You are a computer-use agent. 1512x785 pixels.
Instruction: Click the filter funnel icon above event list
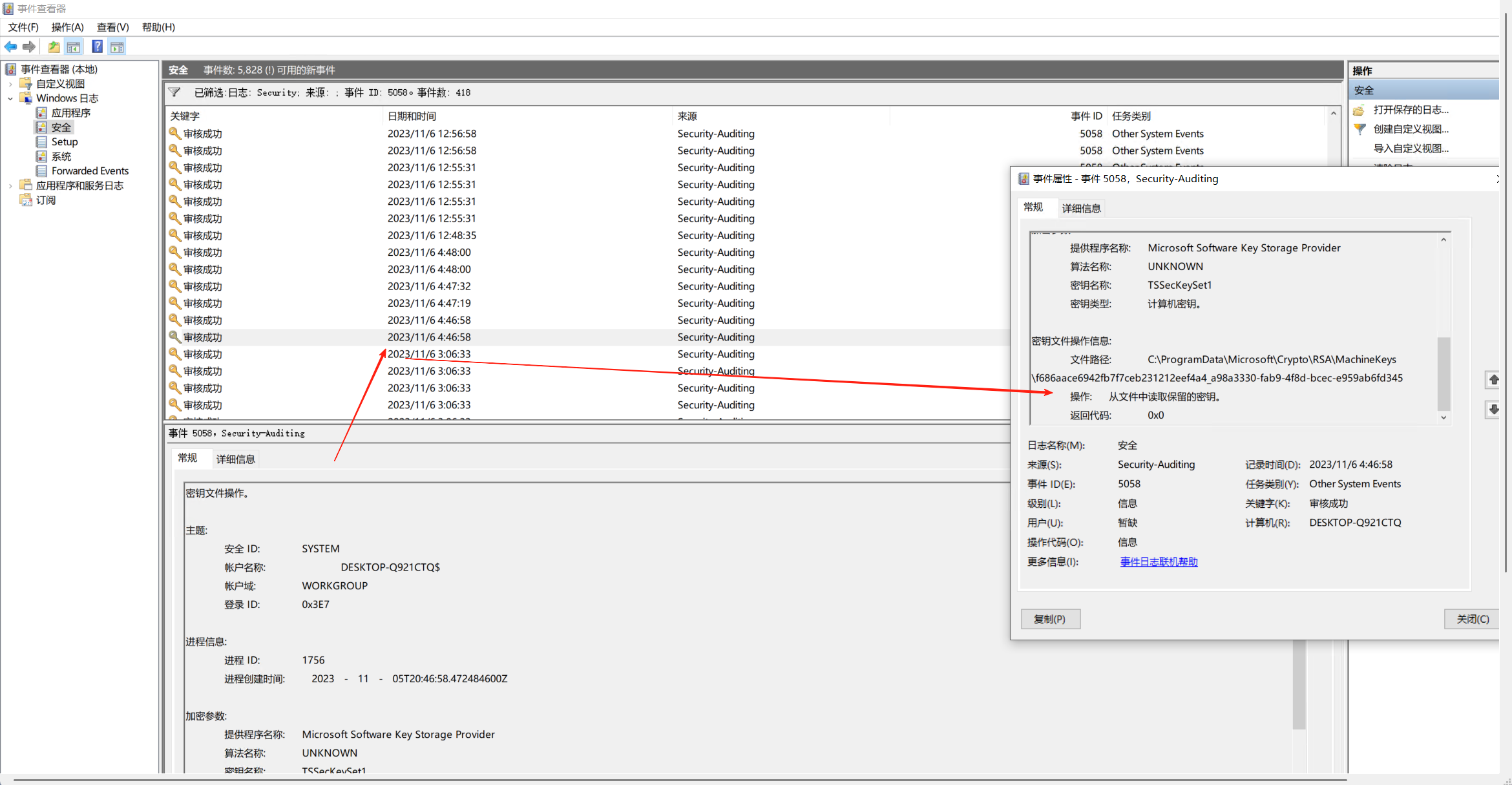coord(174,92)
